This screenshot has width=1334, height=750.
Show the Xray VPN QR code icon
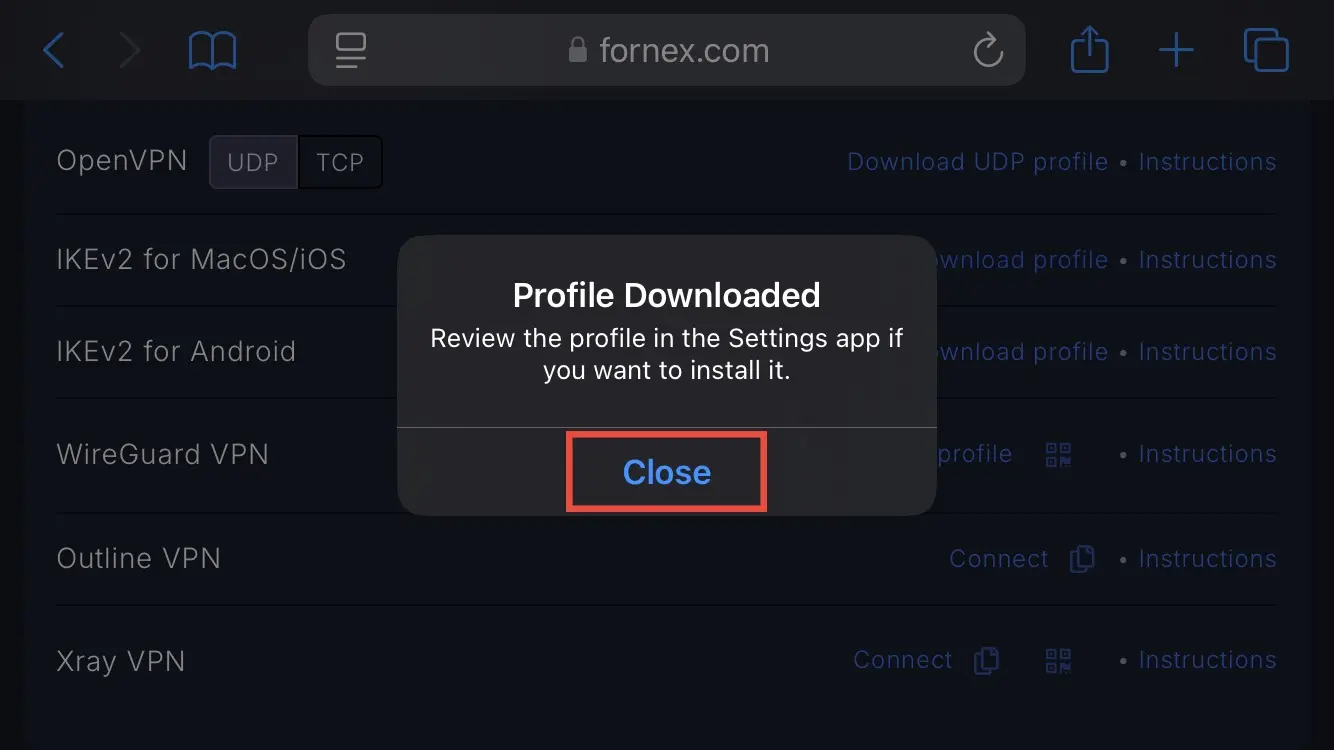[1058, 660]
